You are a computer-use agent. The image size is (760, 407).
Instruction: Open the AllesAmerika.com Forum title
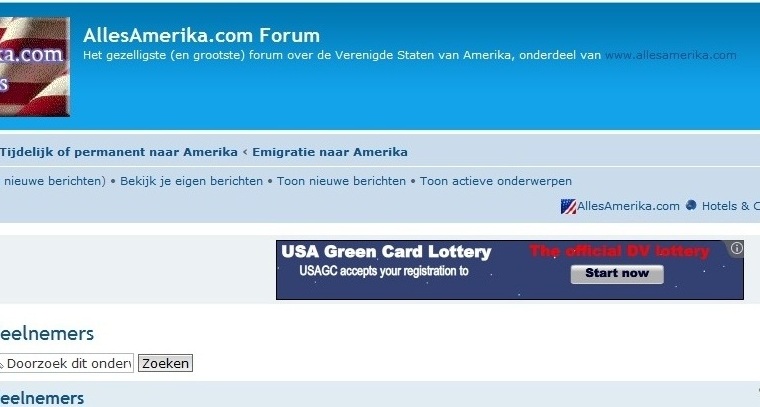tap(201, 35)
